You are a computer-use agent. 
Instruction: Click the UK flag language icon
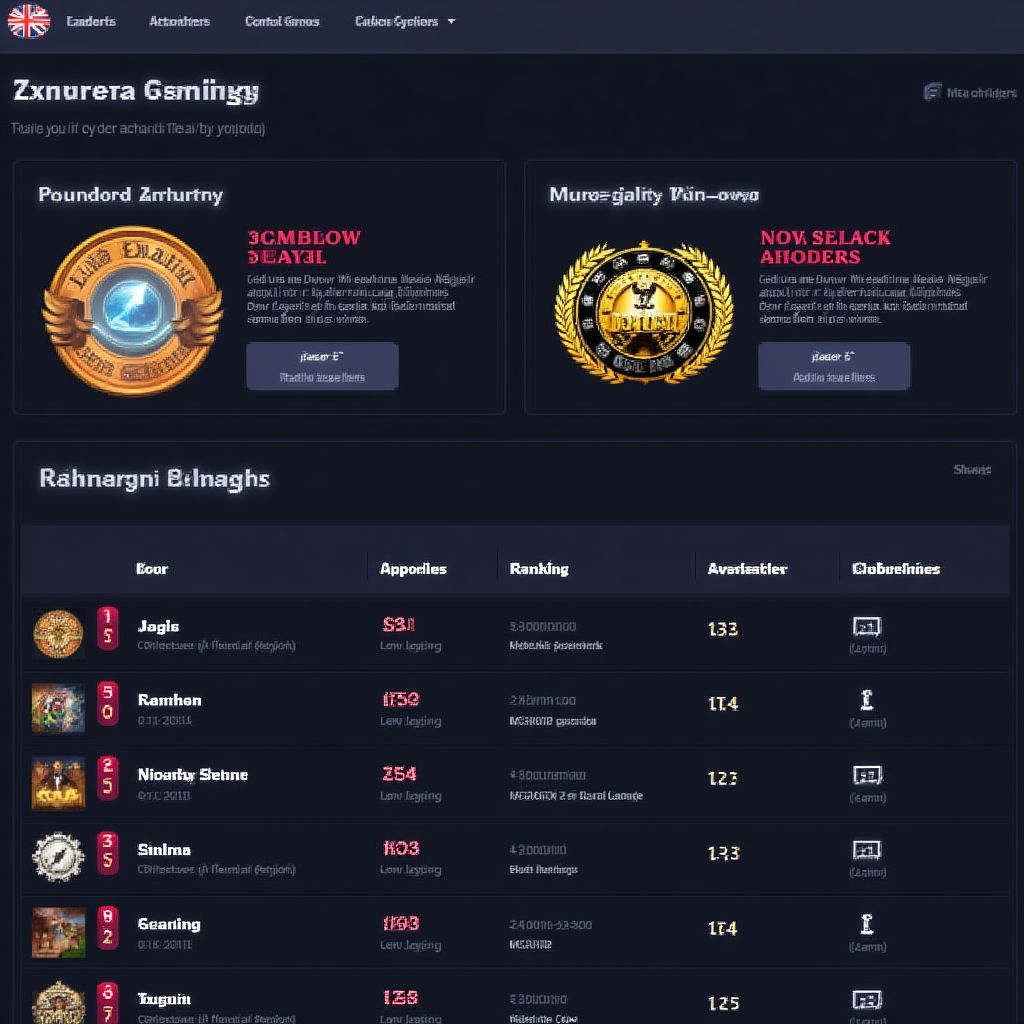[x=29, y=21]
